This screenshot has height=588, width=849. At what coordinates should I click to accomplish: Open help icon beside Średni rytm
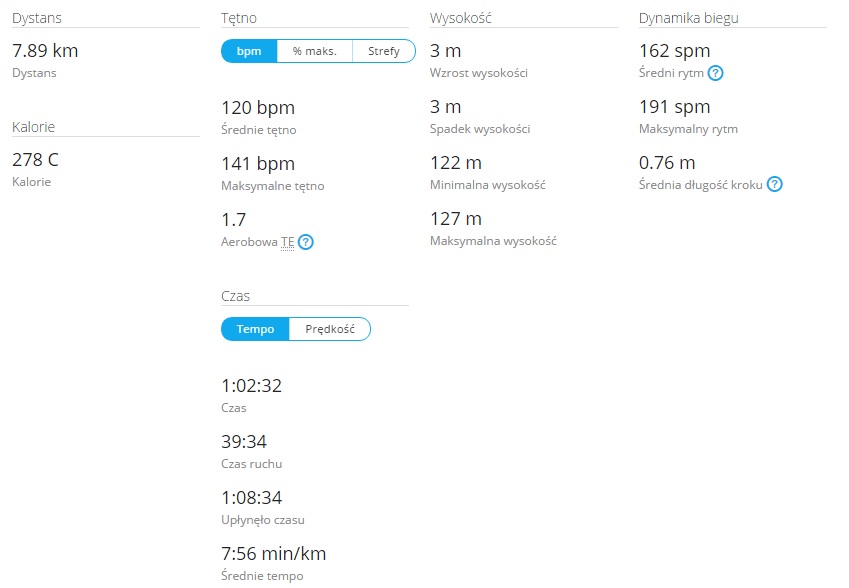point(715,73)
